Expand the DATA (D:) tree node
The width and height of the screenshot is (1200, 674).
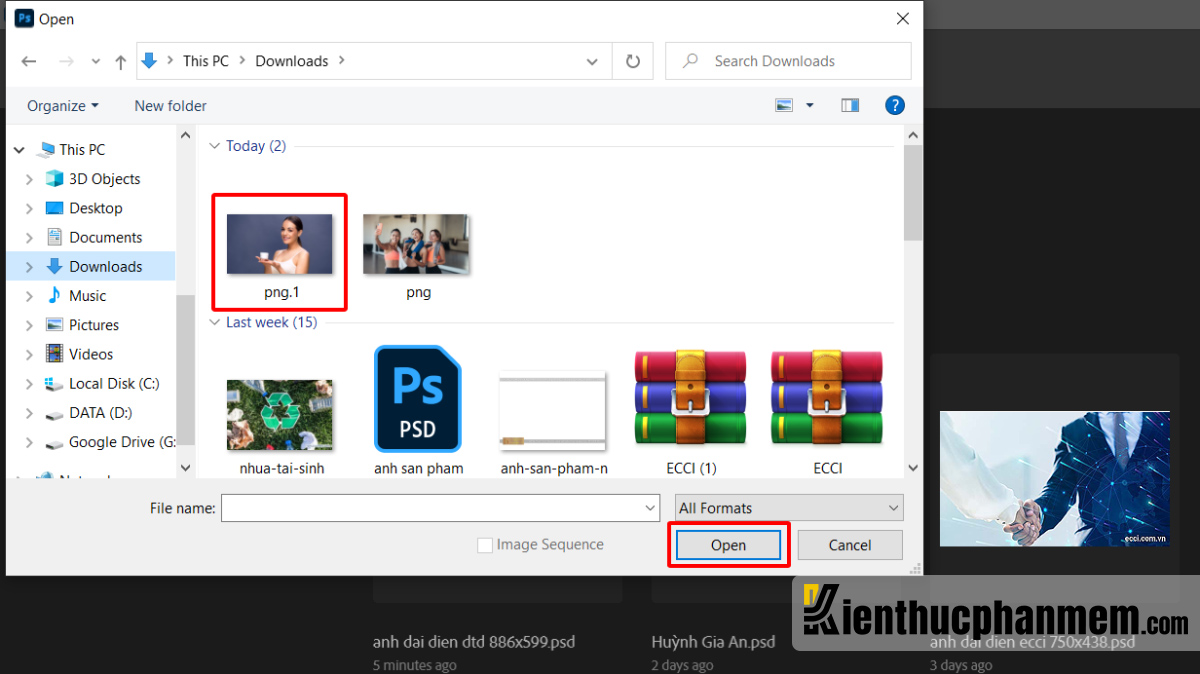tap(30, 413)
